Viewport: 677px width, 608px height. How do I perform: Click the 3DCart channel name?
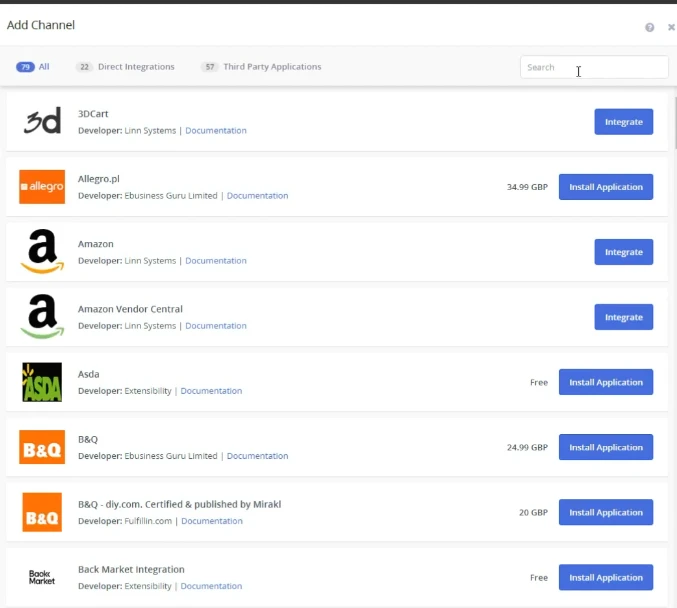pos(93,114)
